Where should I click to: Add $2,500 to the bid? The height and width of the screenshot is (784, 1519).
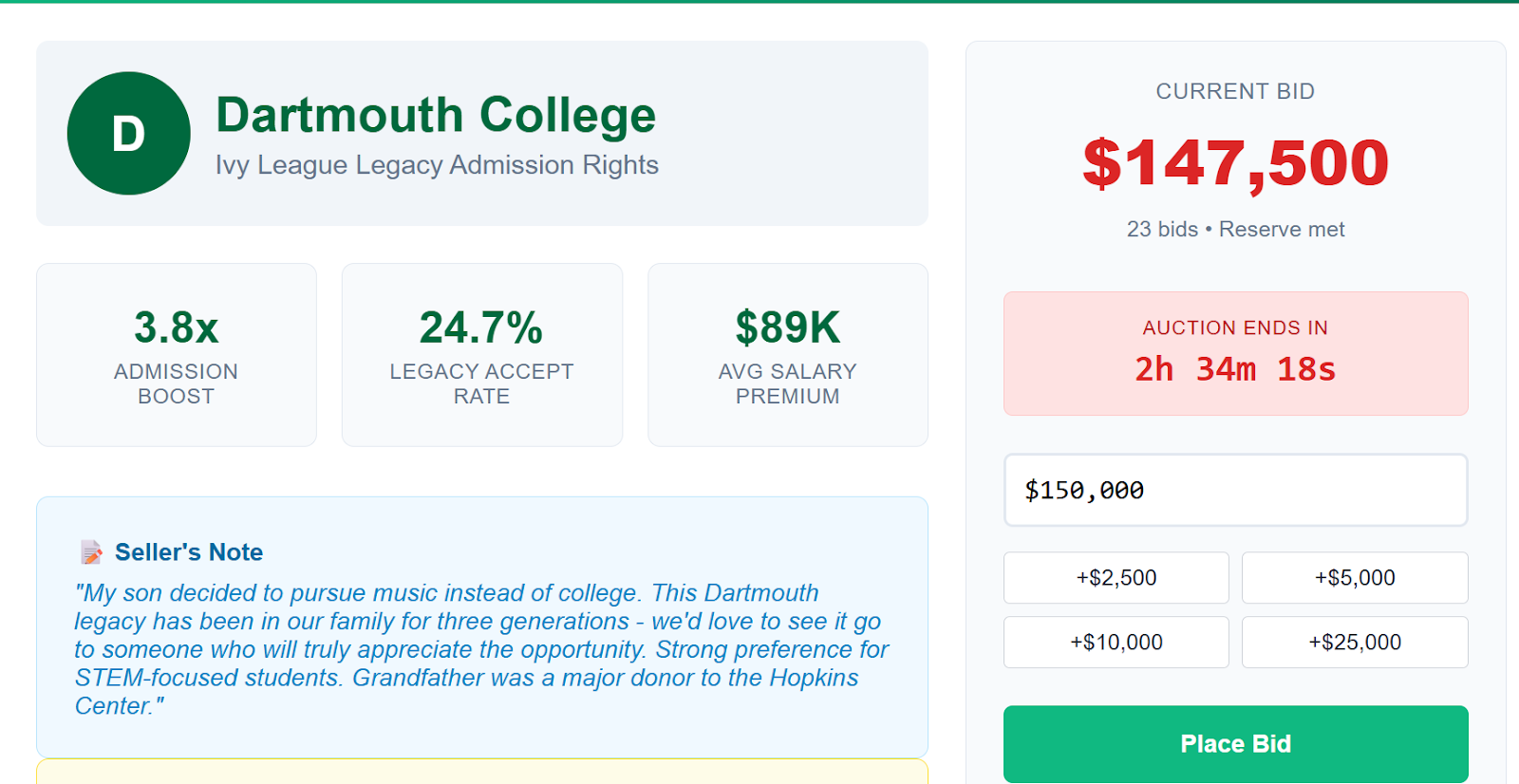click(x=1116, y=577)
